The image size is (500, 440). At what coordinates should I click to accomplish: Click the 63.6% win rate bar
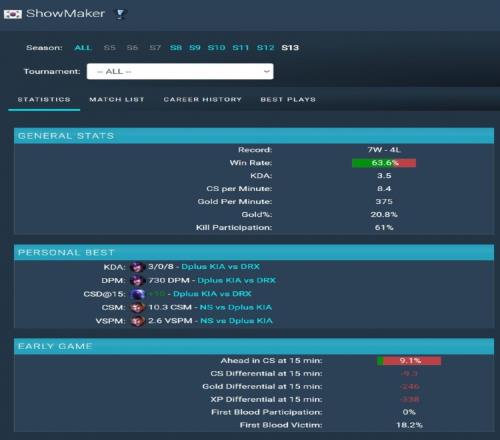pos(384,163)
